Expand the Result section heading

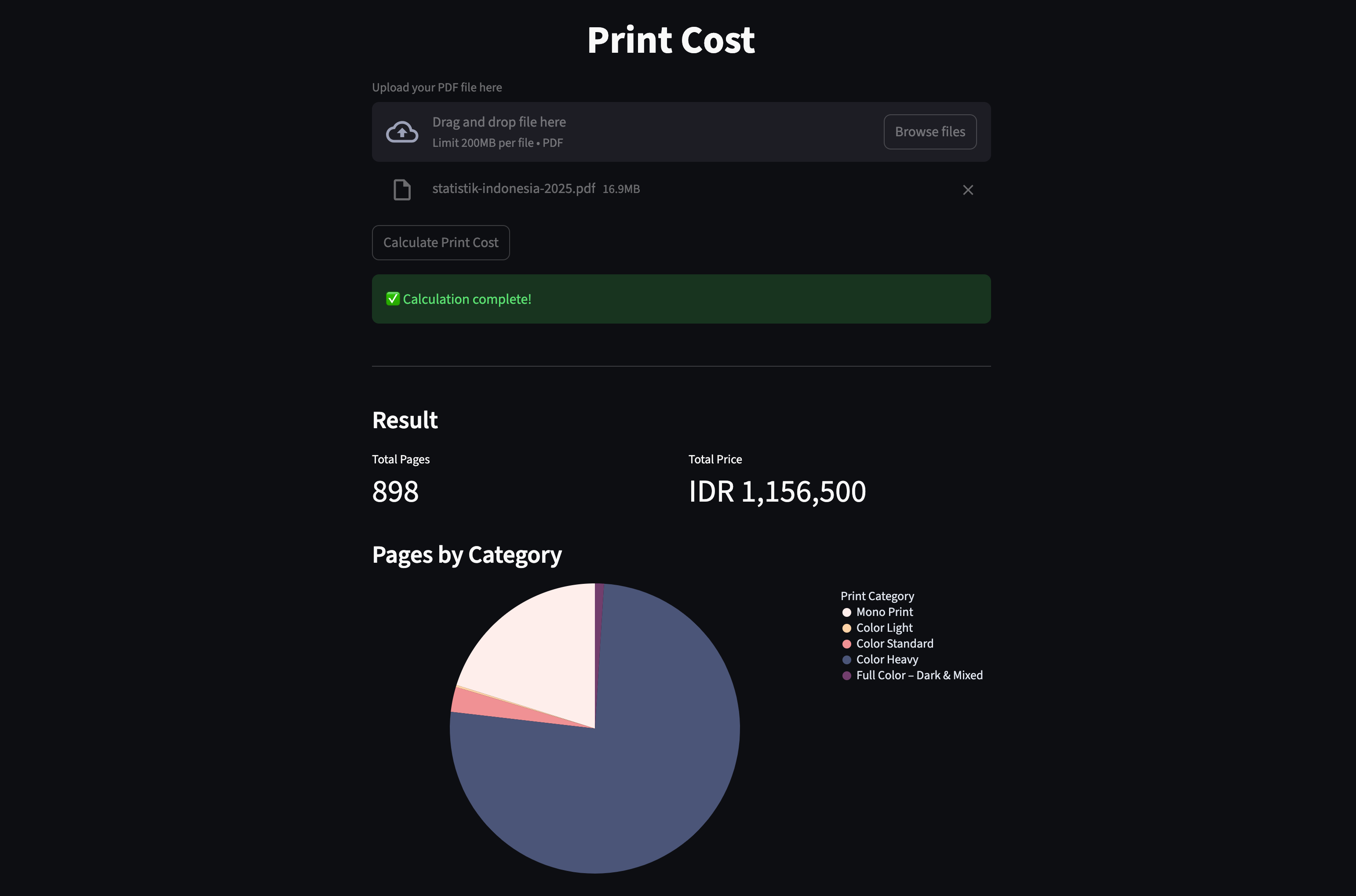(405, 420)
